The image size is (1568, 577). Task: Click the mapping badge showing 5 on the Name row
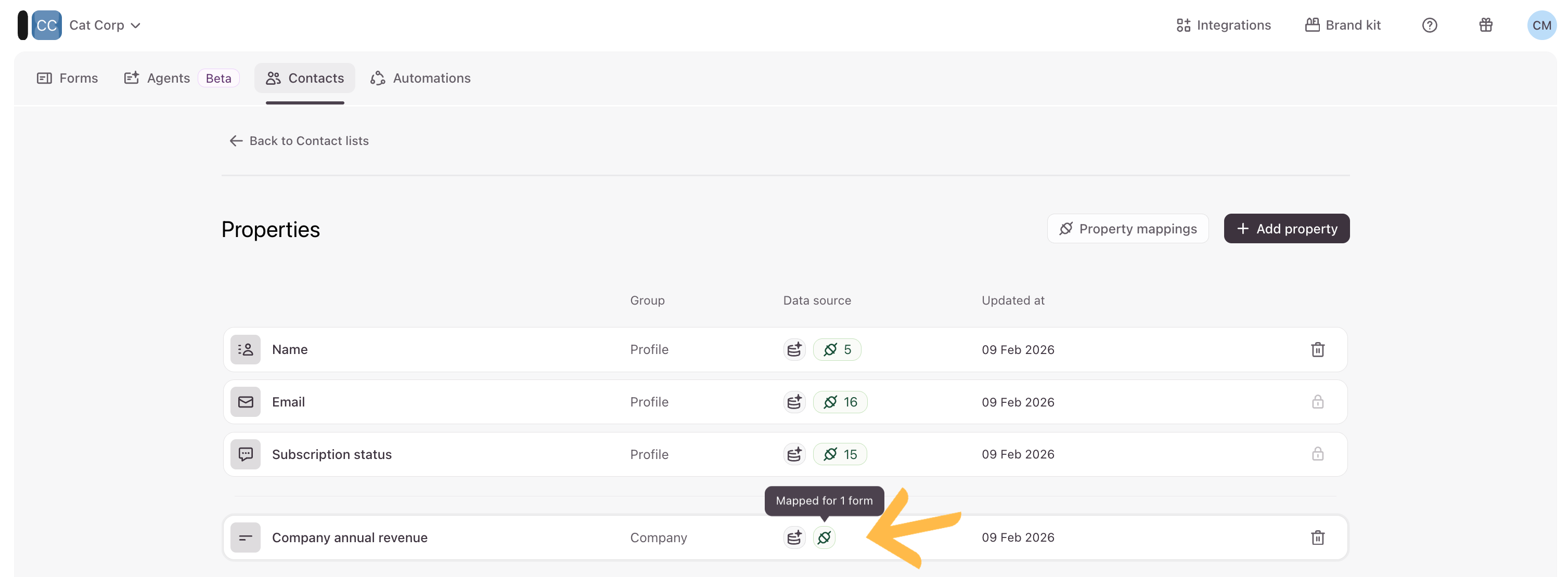click(837, 350)
